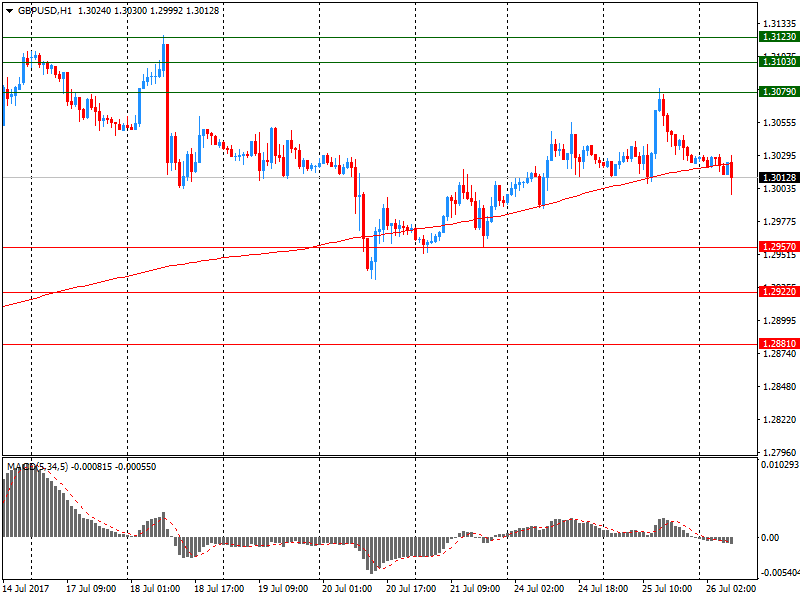Click the 17 Jul 09:00 time axis label
This screenshot has height=600, width=800.
(91, 589)
